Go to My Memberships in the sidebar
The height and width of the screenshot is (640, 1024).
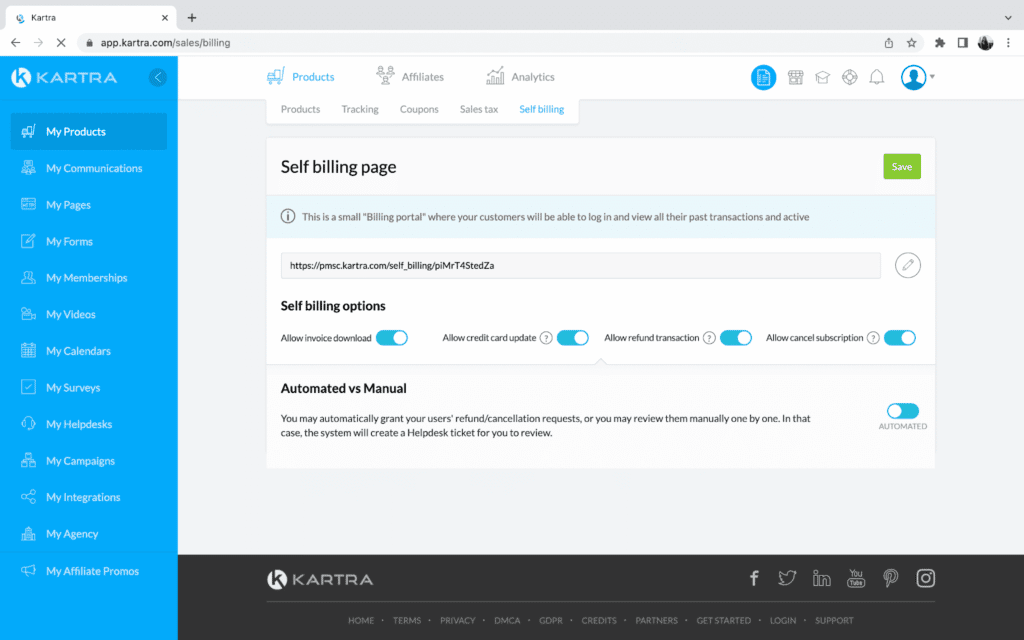[89, 278]
